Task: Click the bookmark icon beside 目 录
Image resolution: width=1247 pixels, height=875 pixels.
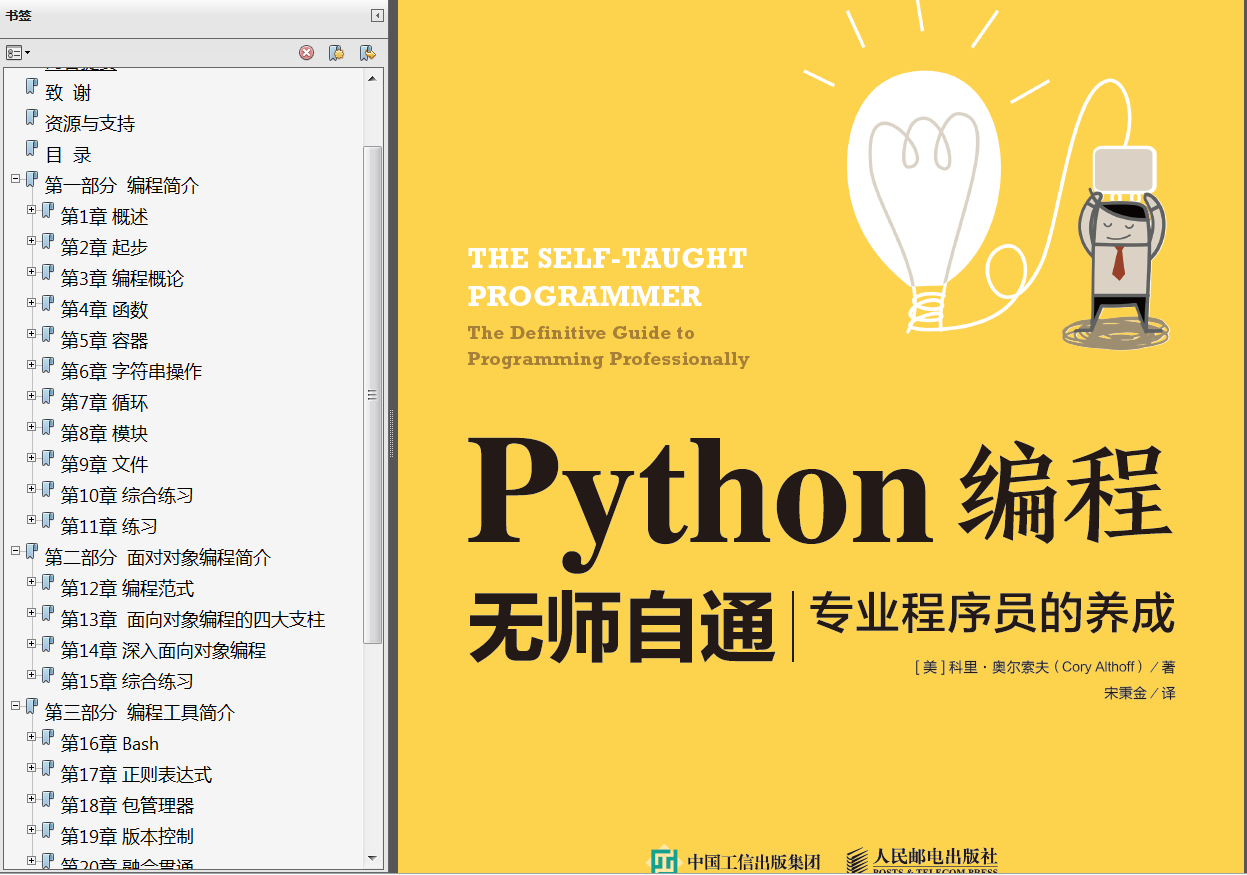Action: click(31, 154)
